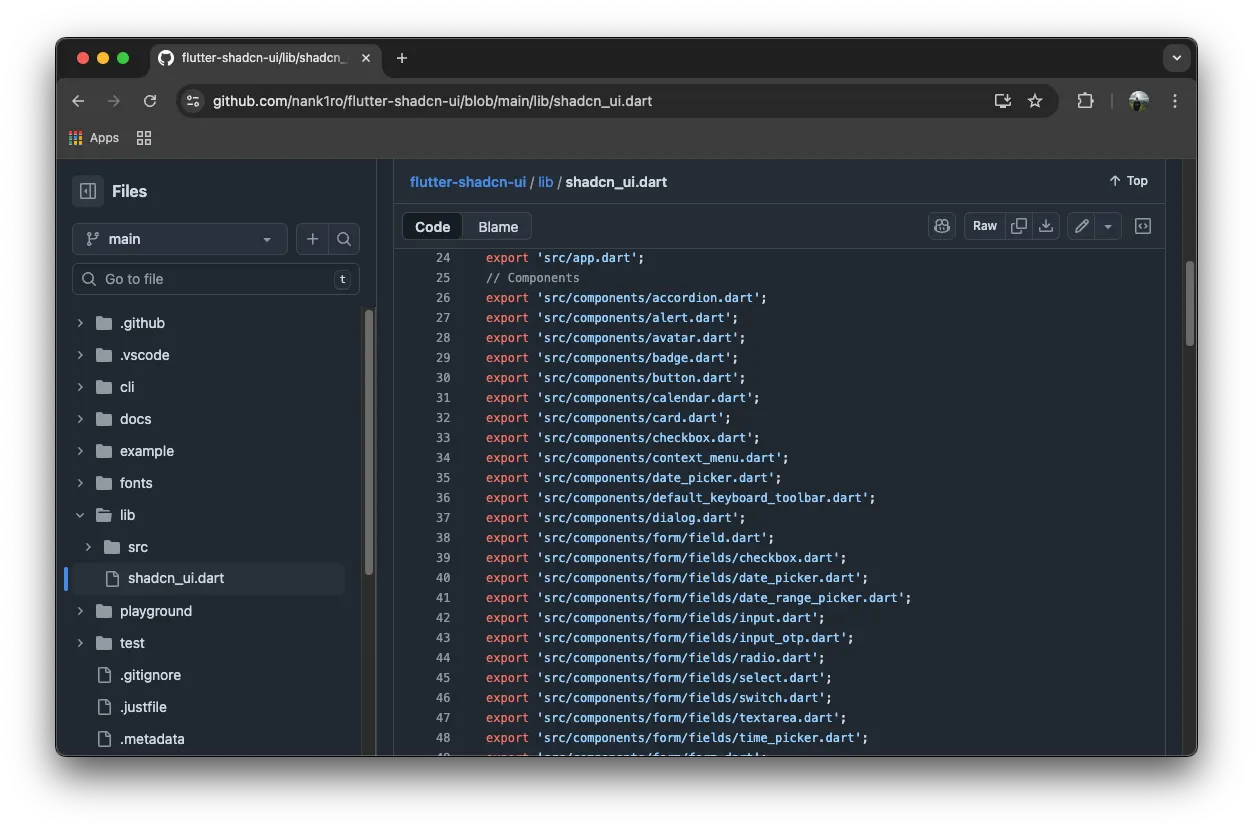1253x830 pixels.
Task: Open the Raw file view
Action: (985, 226)
